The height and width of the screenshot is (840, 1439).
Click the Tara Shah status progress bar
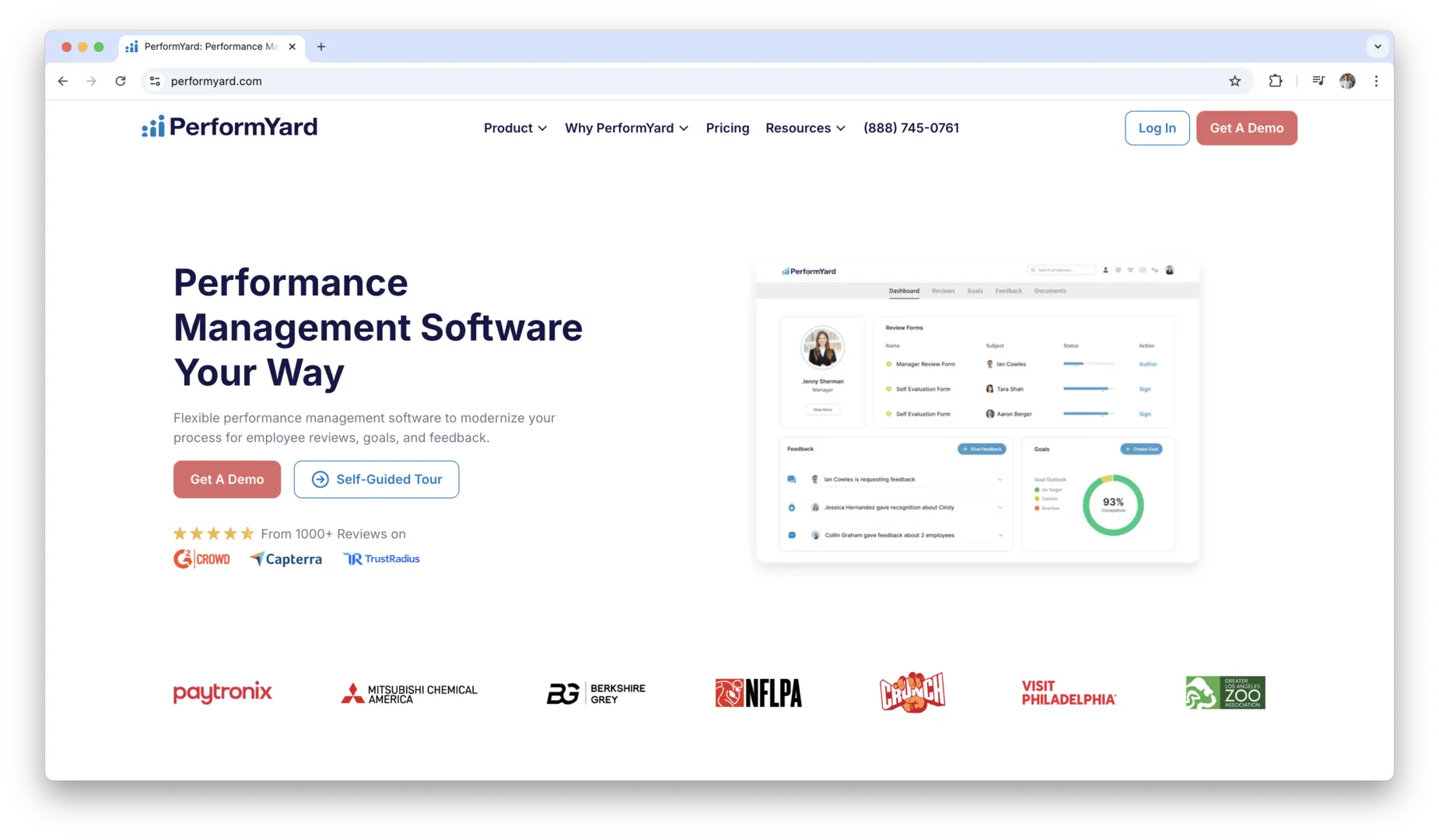pyautogui.click(x=1089, y=389)
